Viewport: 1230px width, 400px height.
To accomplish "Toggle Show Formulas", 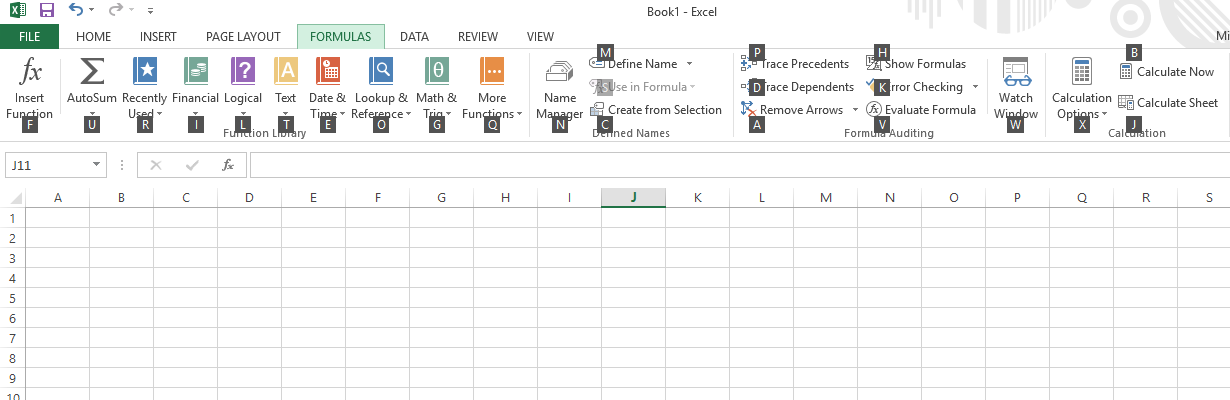I will 916,64.
